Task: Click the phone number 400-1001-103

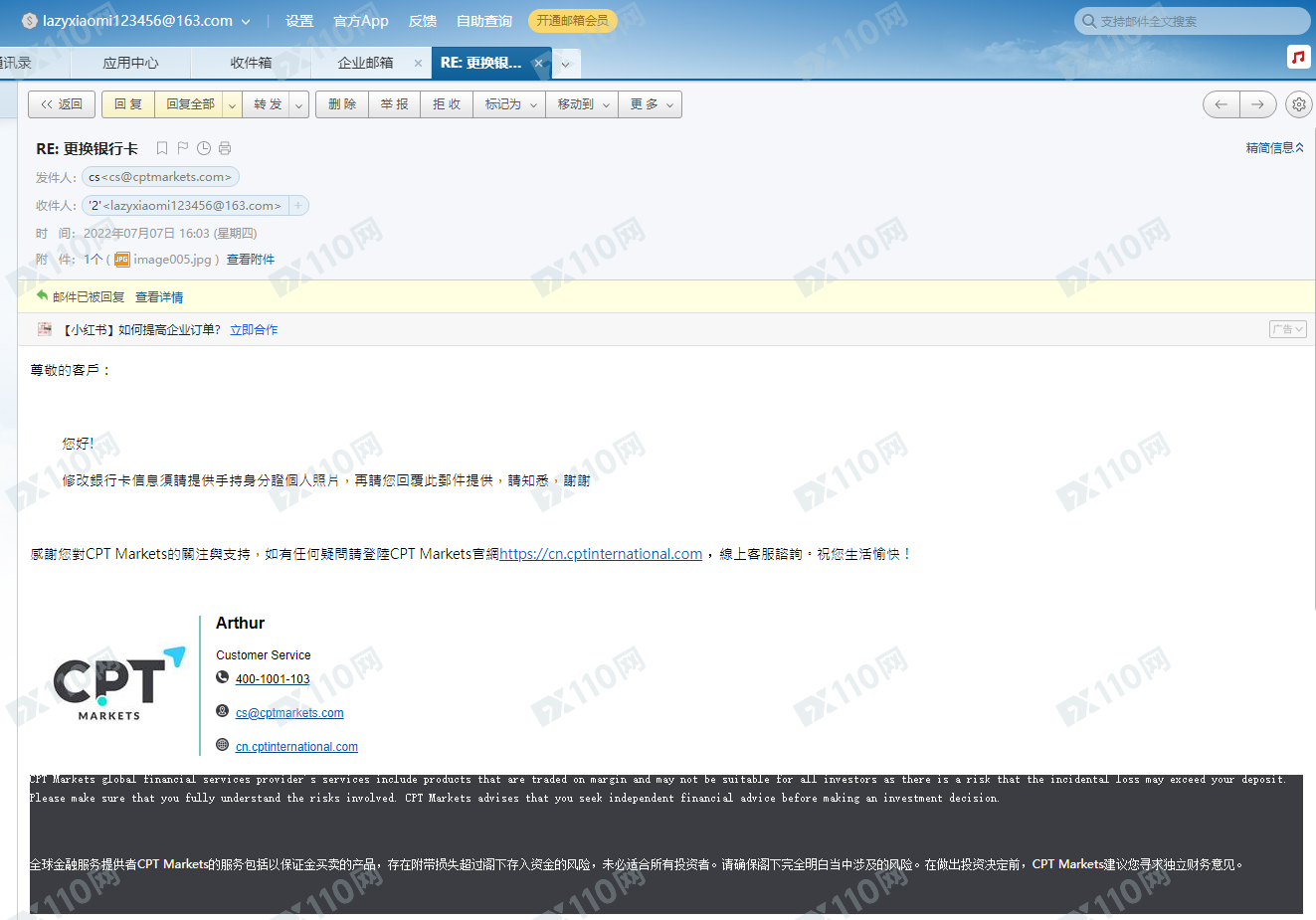Action: coord(273,679)
